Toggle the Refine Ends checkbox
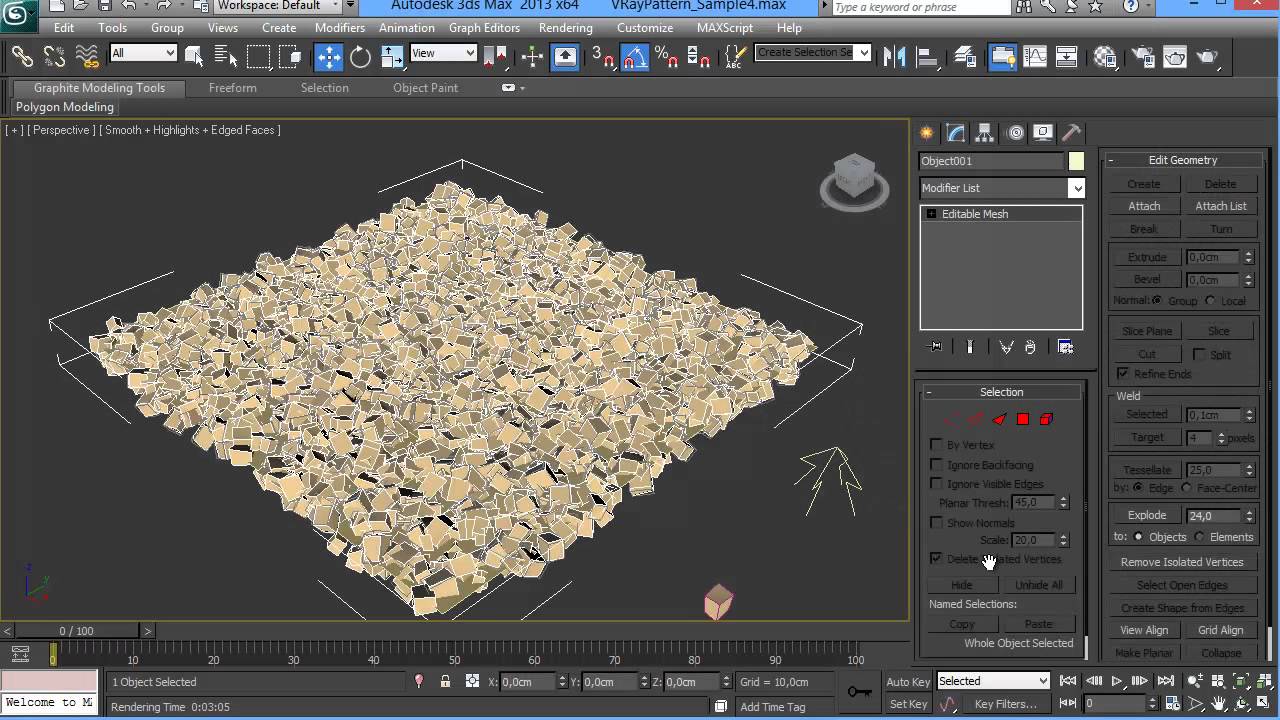 1123,374
